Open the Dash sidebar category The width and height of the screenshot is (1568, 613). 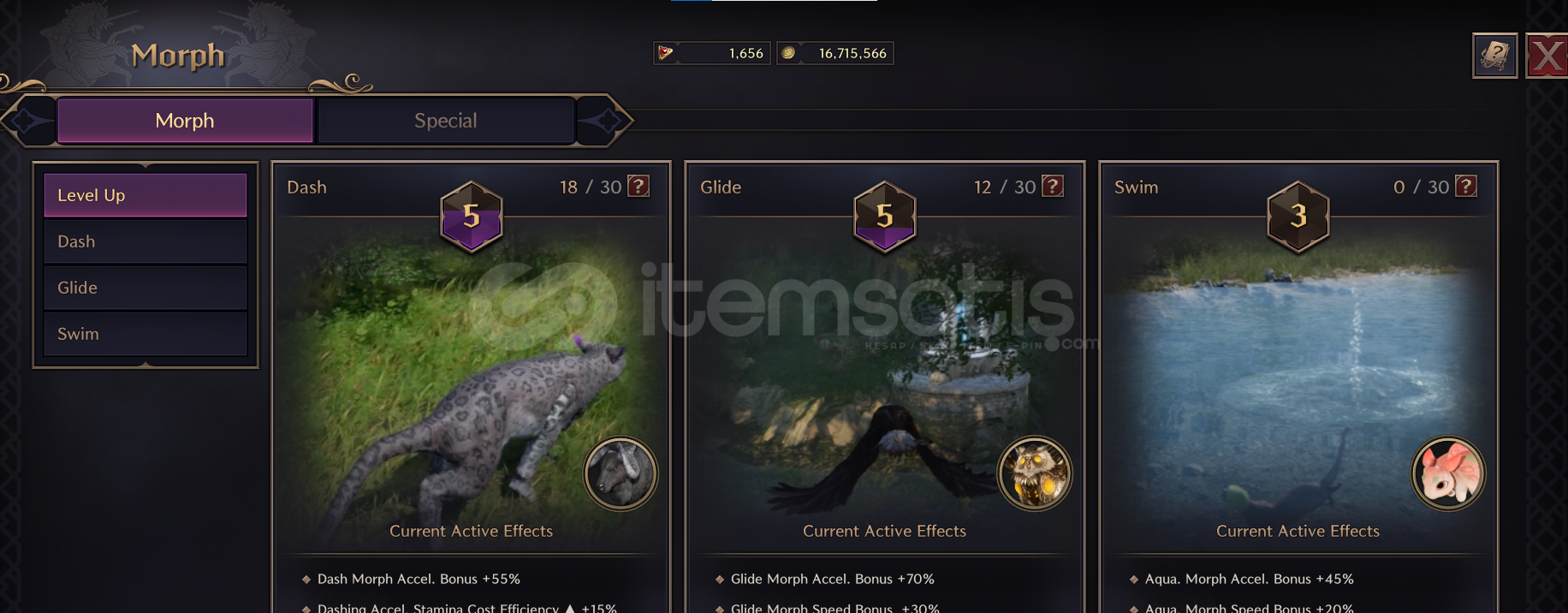point(146,241)
